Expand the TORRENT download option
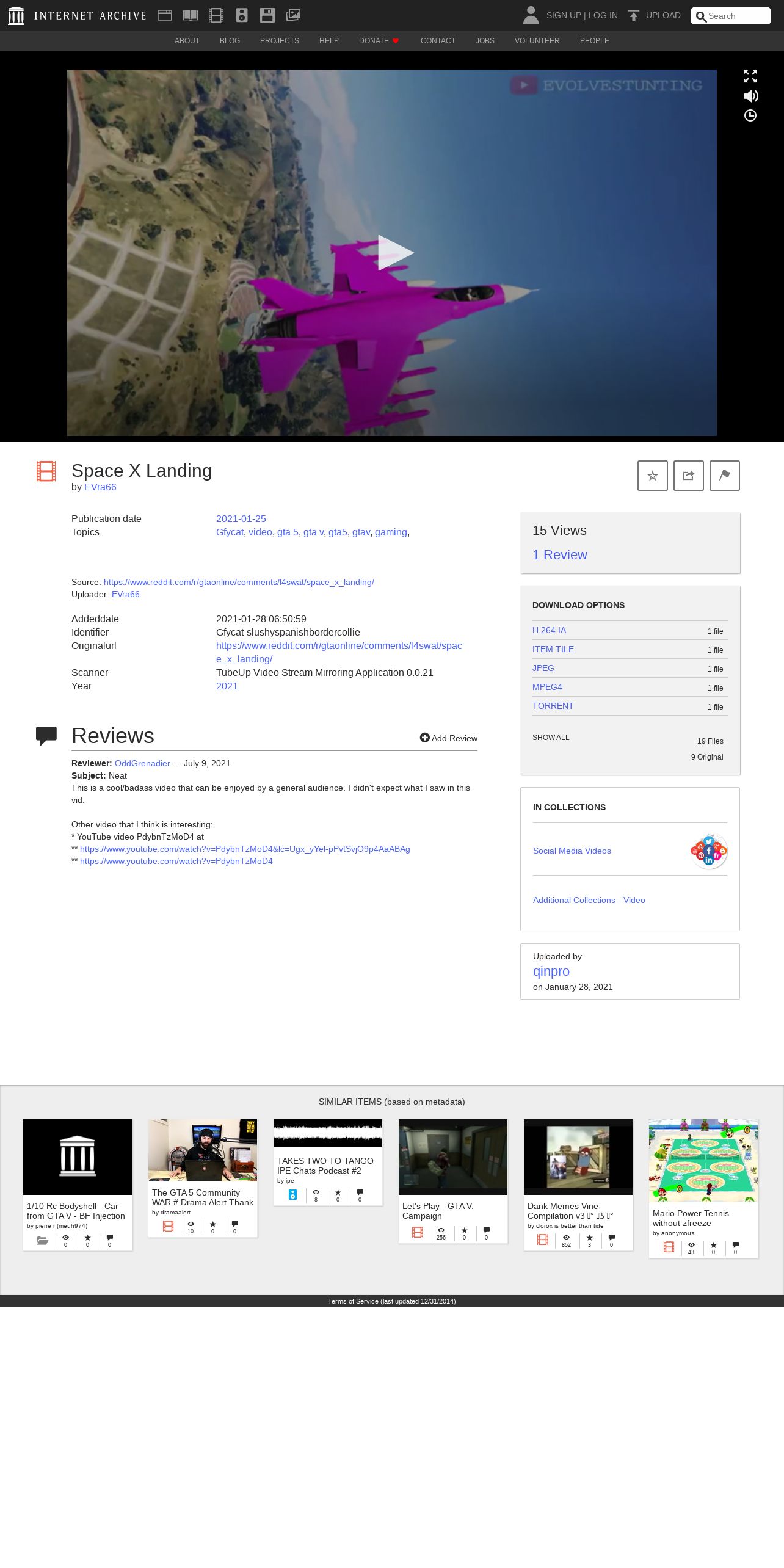 (x=553, y=706)
